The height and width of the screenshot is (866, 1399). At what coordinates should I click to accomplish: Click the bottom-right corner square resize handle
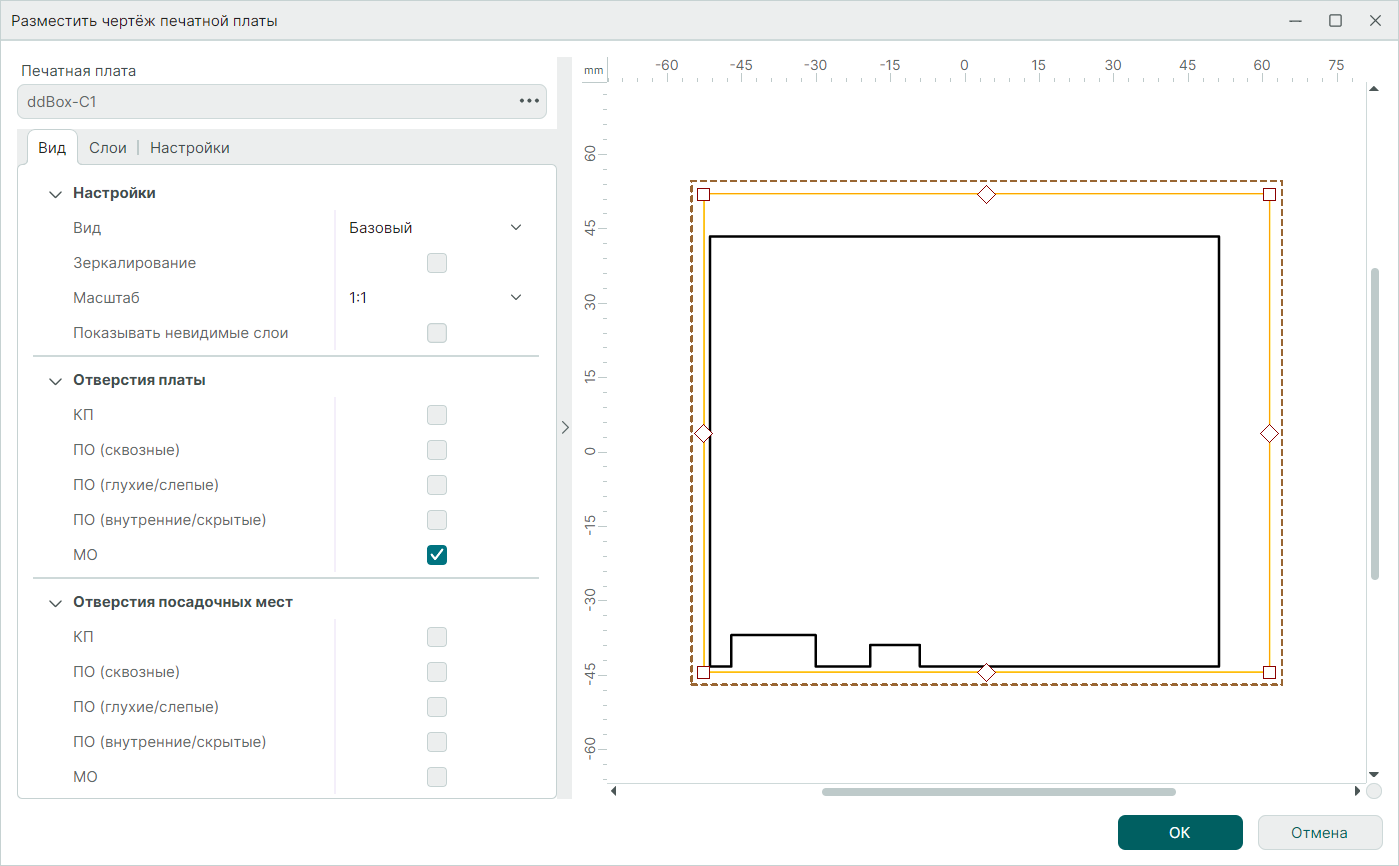[x=1269, y=672]
